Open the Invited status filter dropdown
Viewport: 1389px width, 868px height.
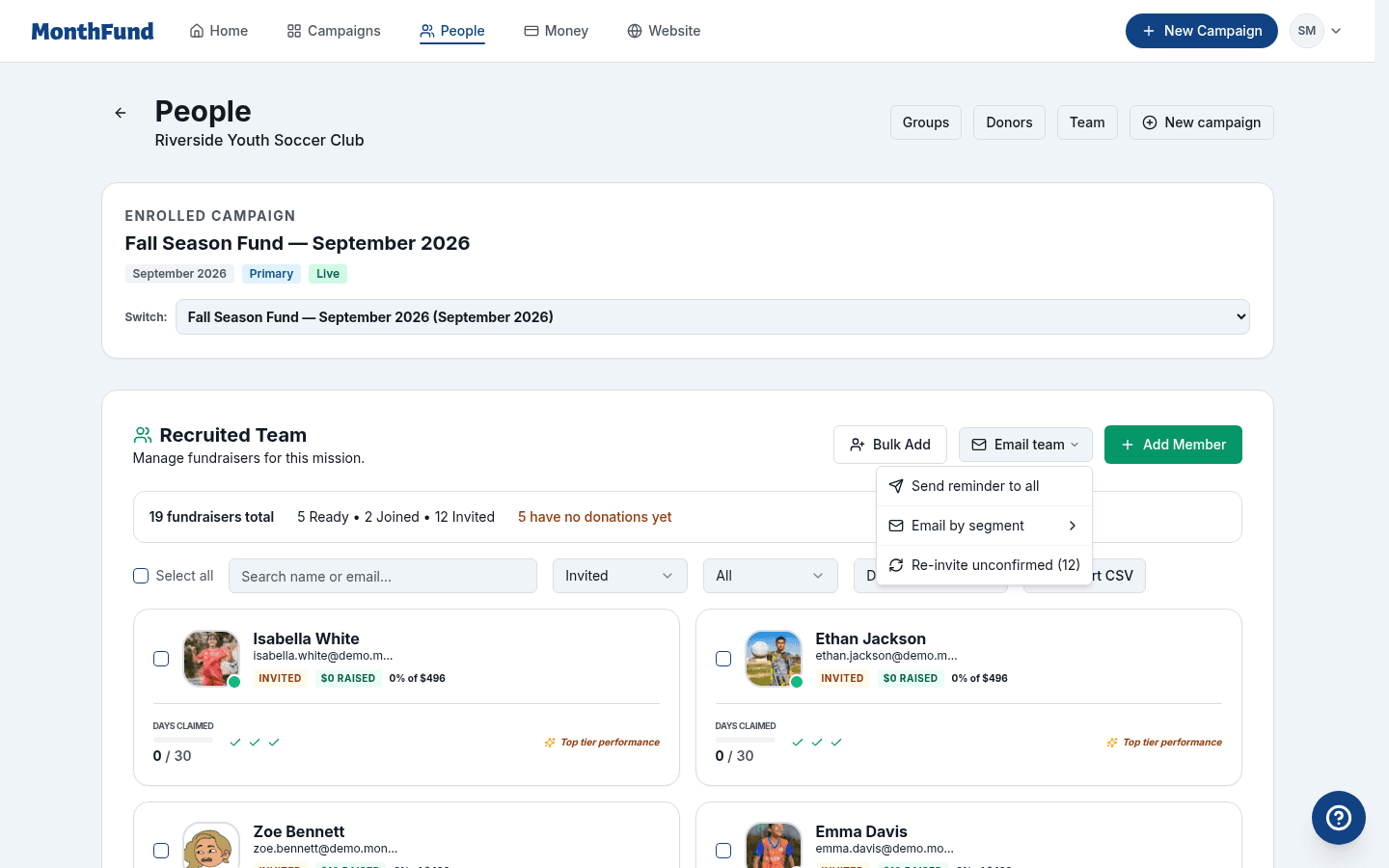point(620,576)
